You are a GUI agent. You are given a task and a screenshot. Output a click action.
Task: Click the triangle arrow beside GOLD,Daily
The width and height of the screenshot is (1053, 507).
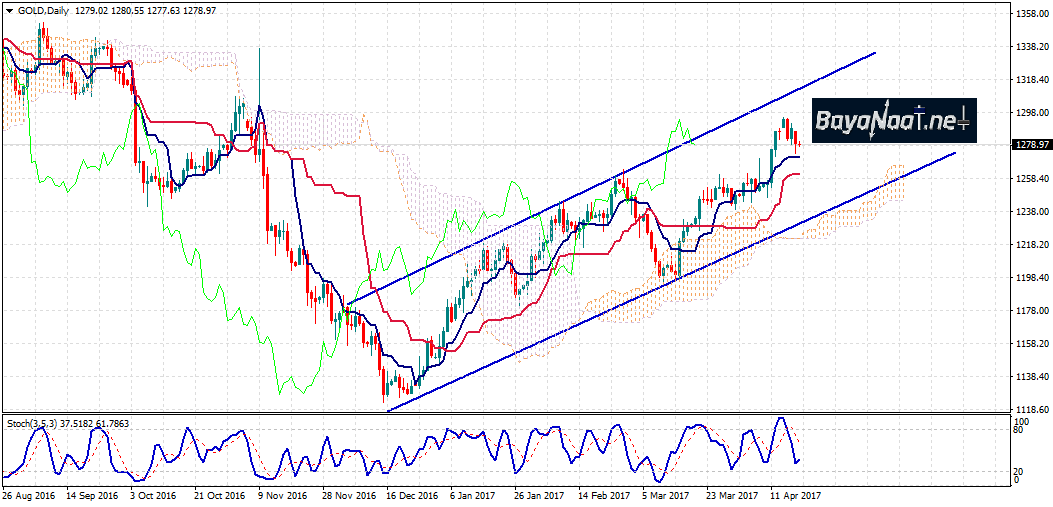point(8,10)
